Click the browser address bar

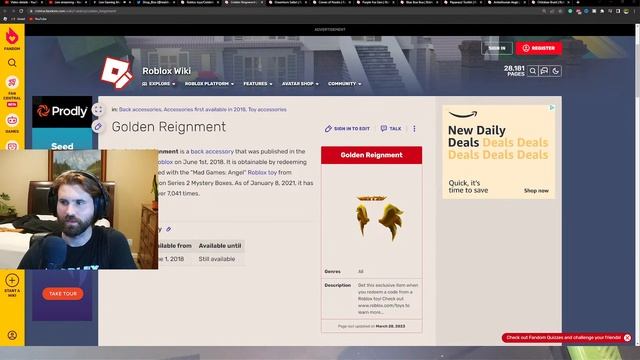pyautogui.click(x=286, y=11)
